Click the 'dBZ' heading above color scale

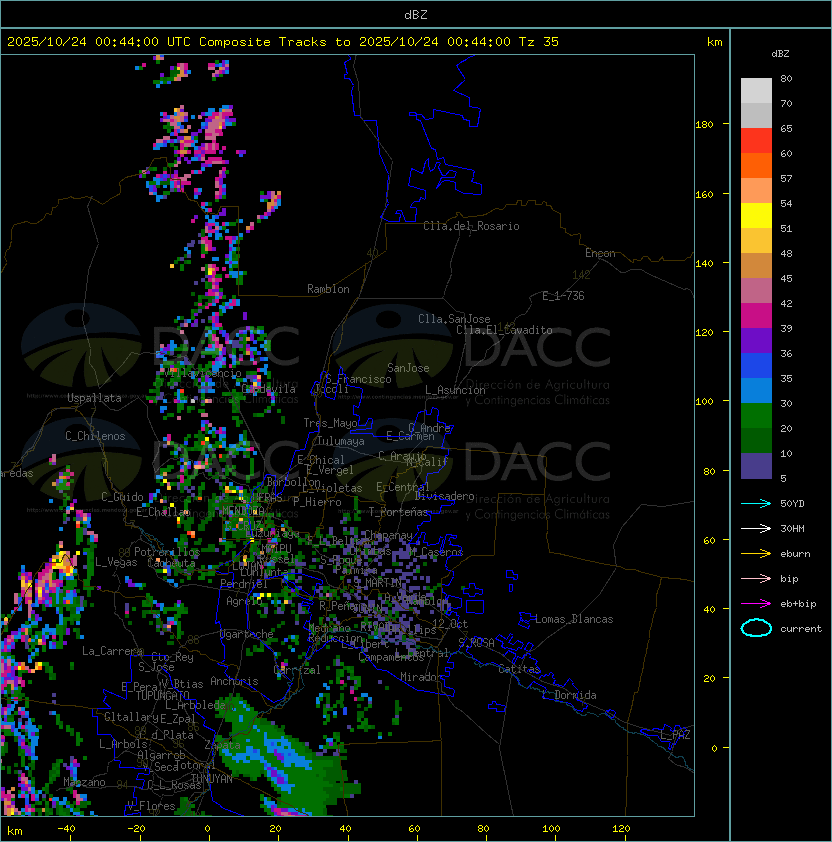tap(780, 54)
